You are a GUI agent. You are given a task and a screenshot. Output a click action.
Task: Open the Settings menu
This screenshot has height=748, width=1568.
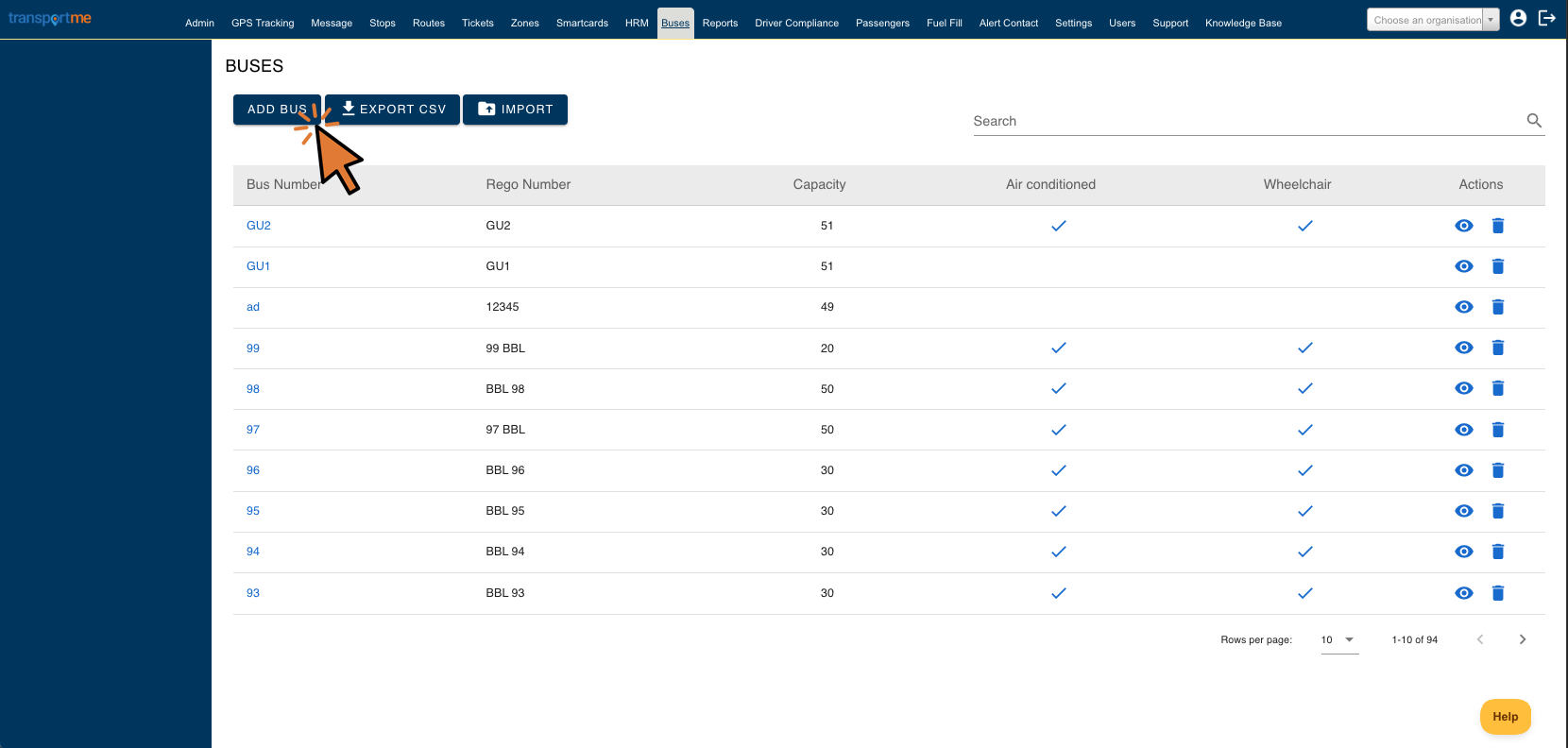tap(1074, 23)
